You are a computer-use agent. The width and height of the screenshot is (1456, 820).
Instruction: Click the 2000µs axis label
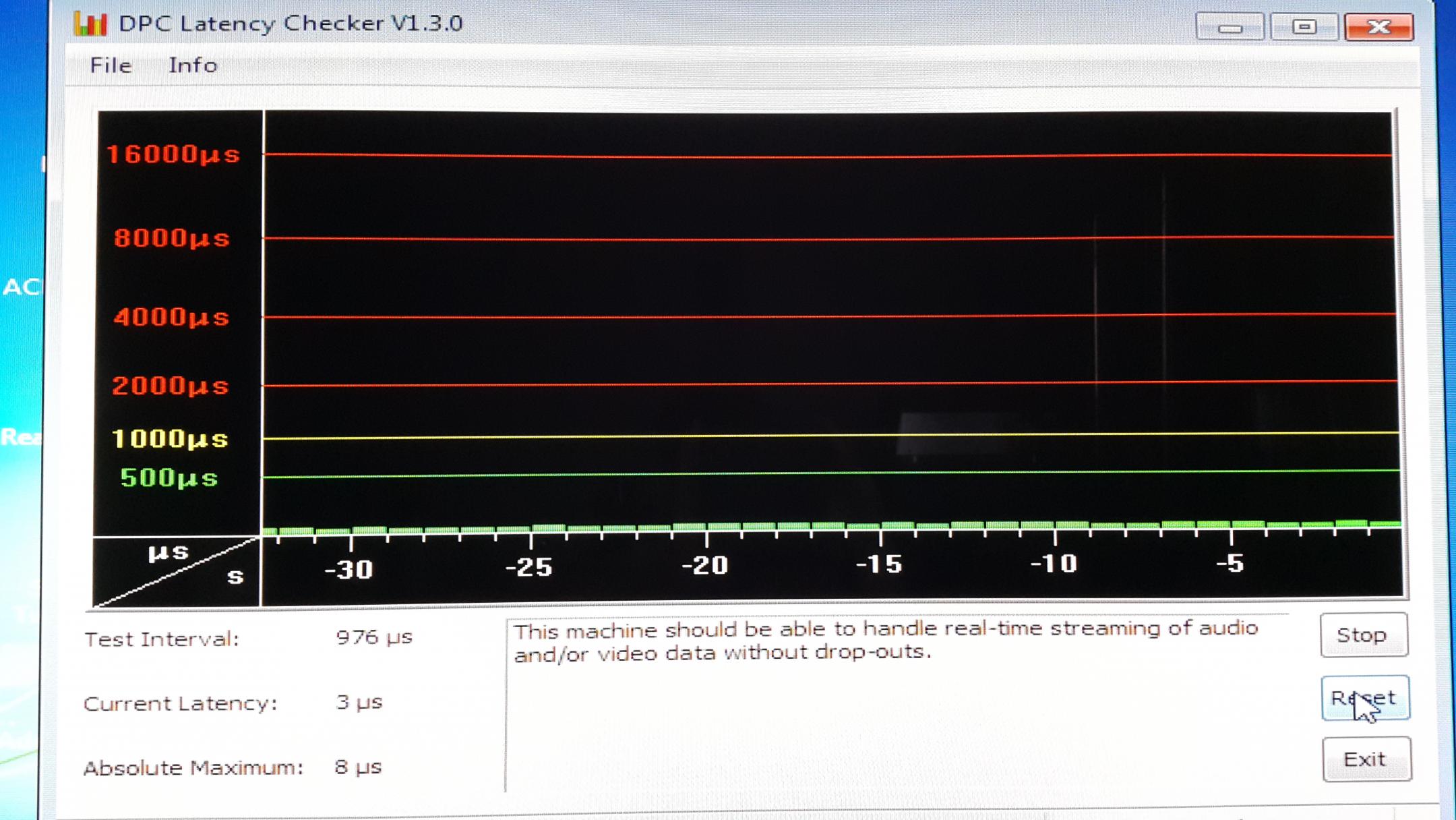[x=171, y=386]
